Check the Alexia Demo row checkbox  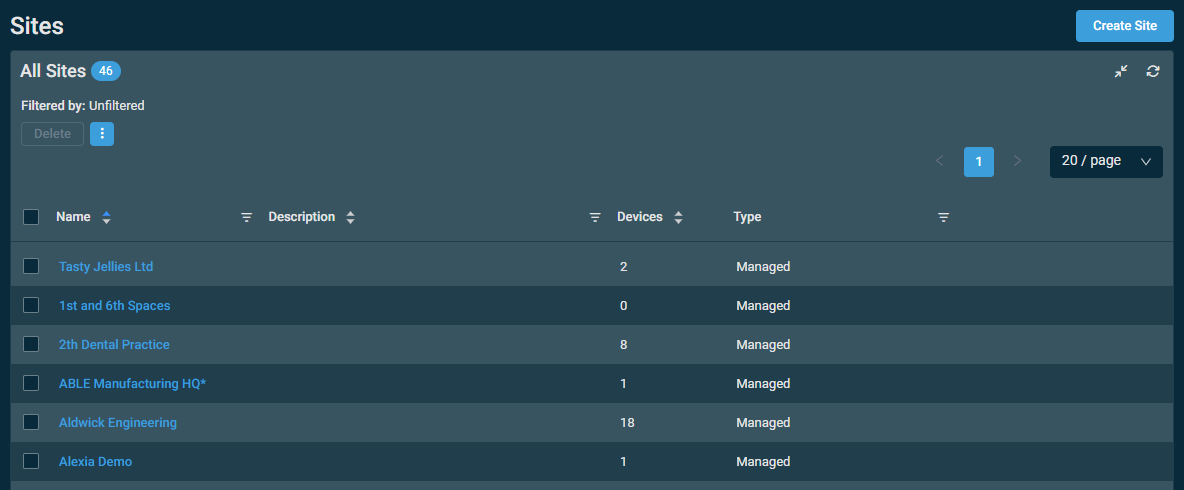31,461
